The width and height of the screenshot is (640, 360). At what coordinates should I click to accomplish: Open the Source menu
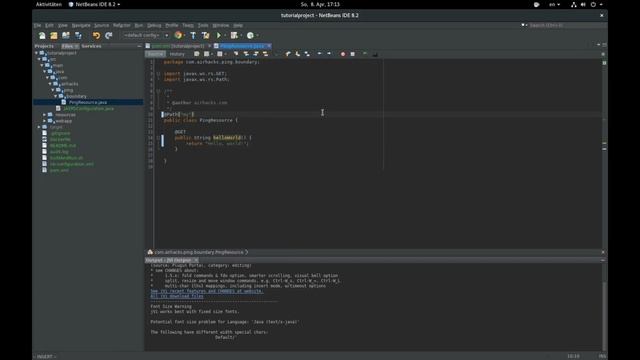(102, 25)
